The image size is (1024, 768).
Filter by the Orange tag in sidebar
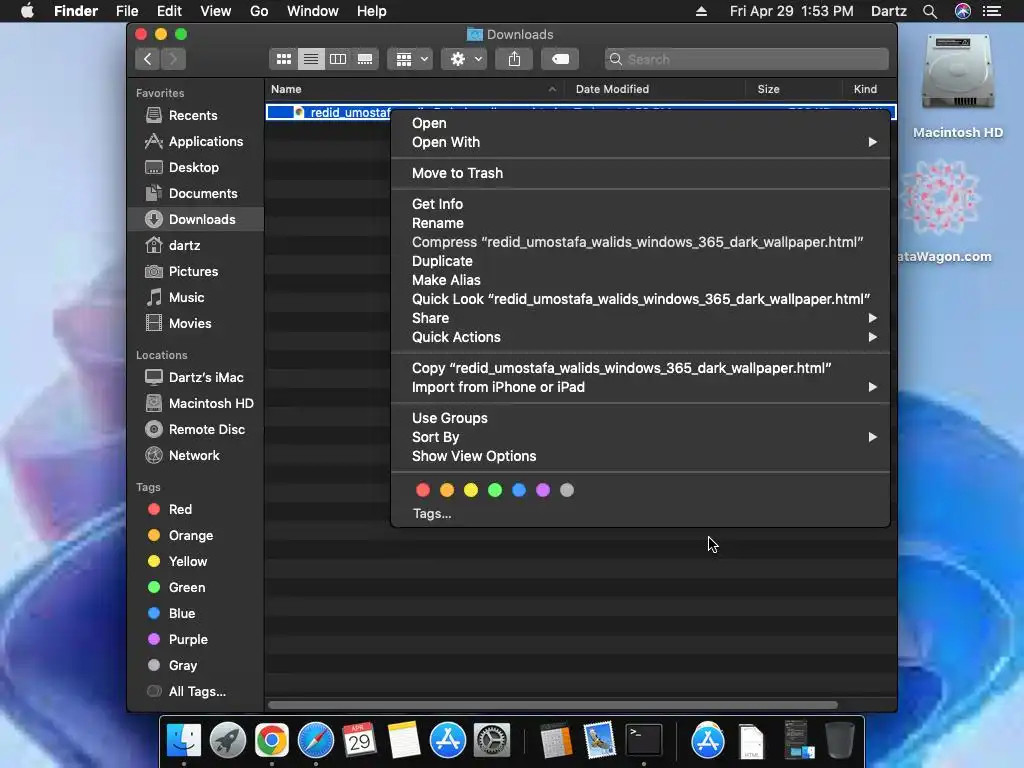(196, 536)
